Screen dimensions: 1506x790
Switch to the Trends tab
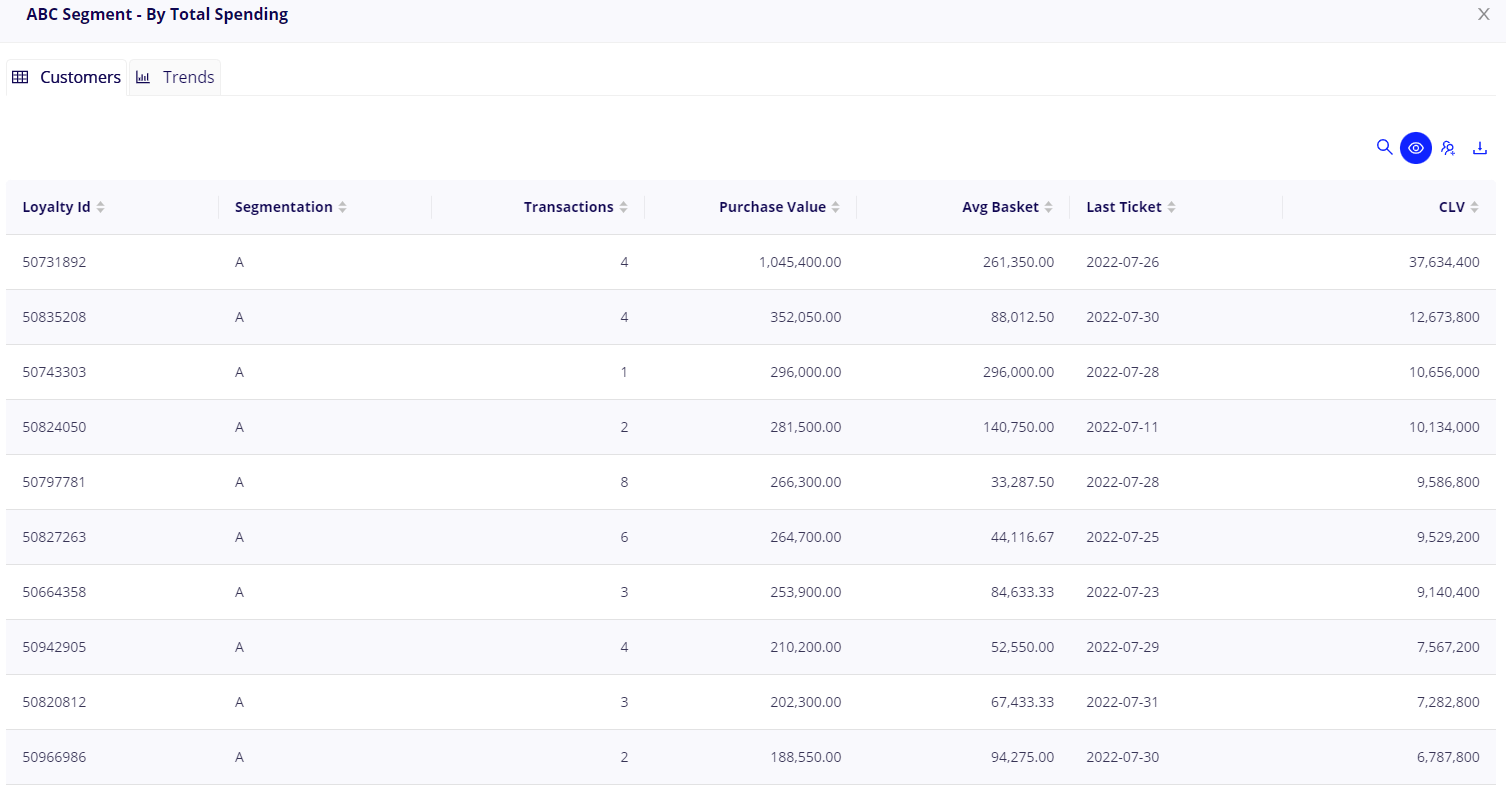175,77
